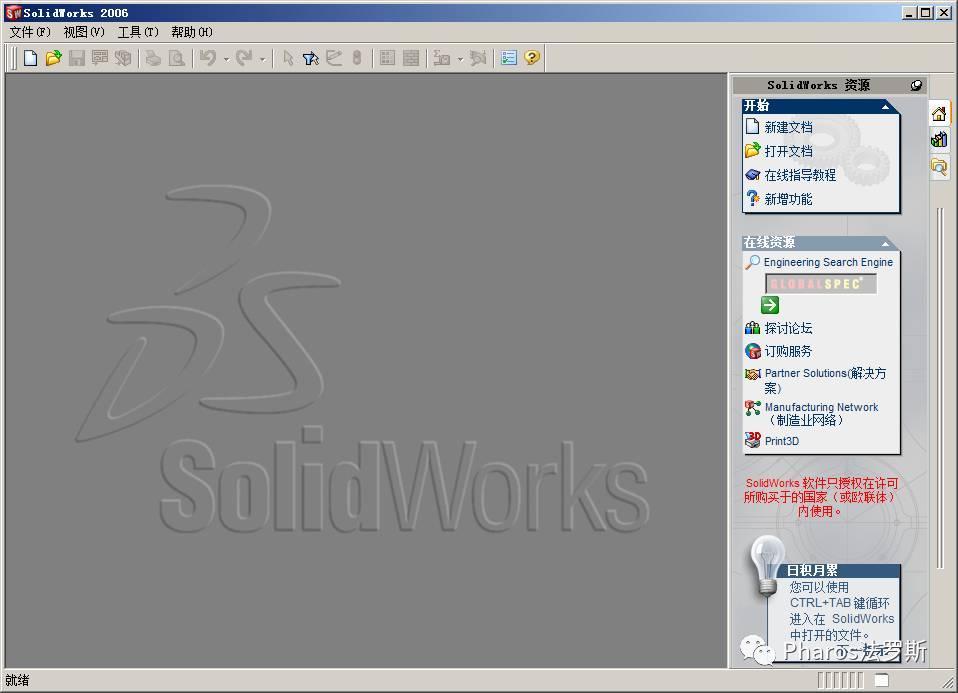Click the brick-pattern texture toolbar icon

(x=411, y=58)
